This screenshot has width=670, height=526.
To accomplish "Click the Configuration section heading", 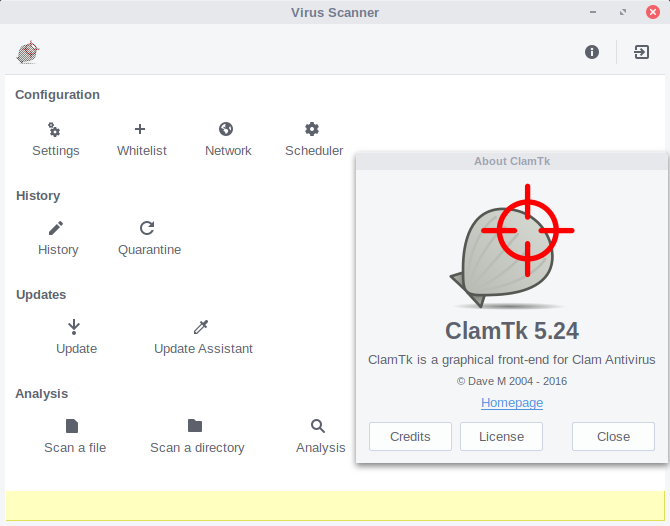I will pos(57,94).
